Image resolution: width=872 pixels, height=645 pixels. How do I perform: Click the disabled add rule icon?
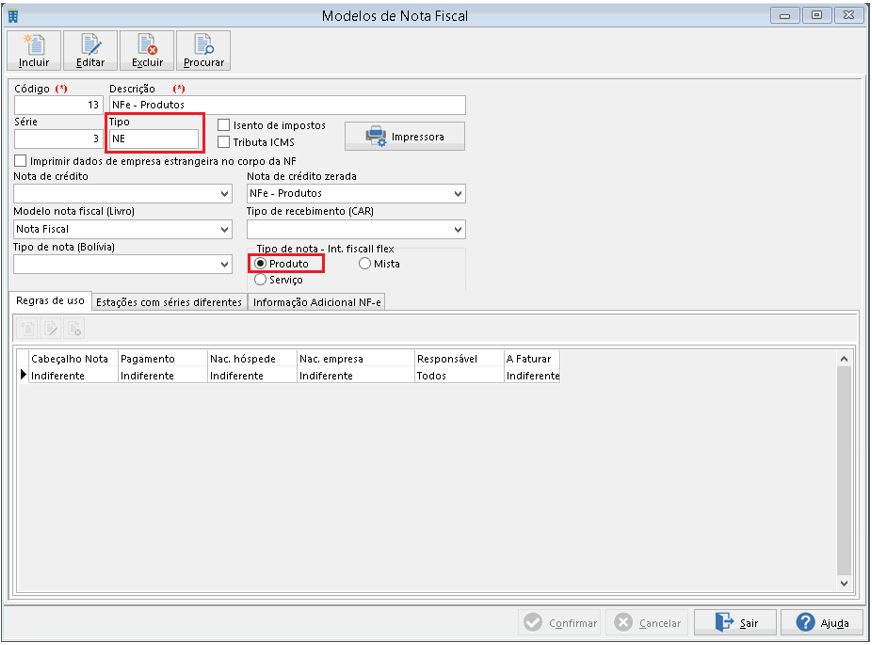[x=27, y=329]
